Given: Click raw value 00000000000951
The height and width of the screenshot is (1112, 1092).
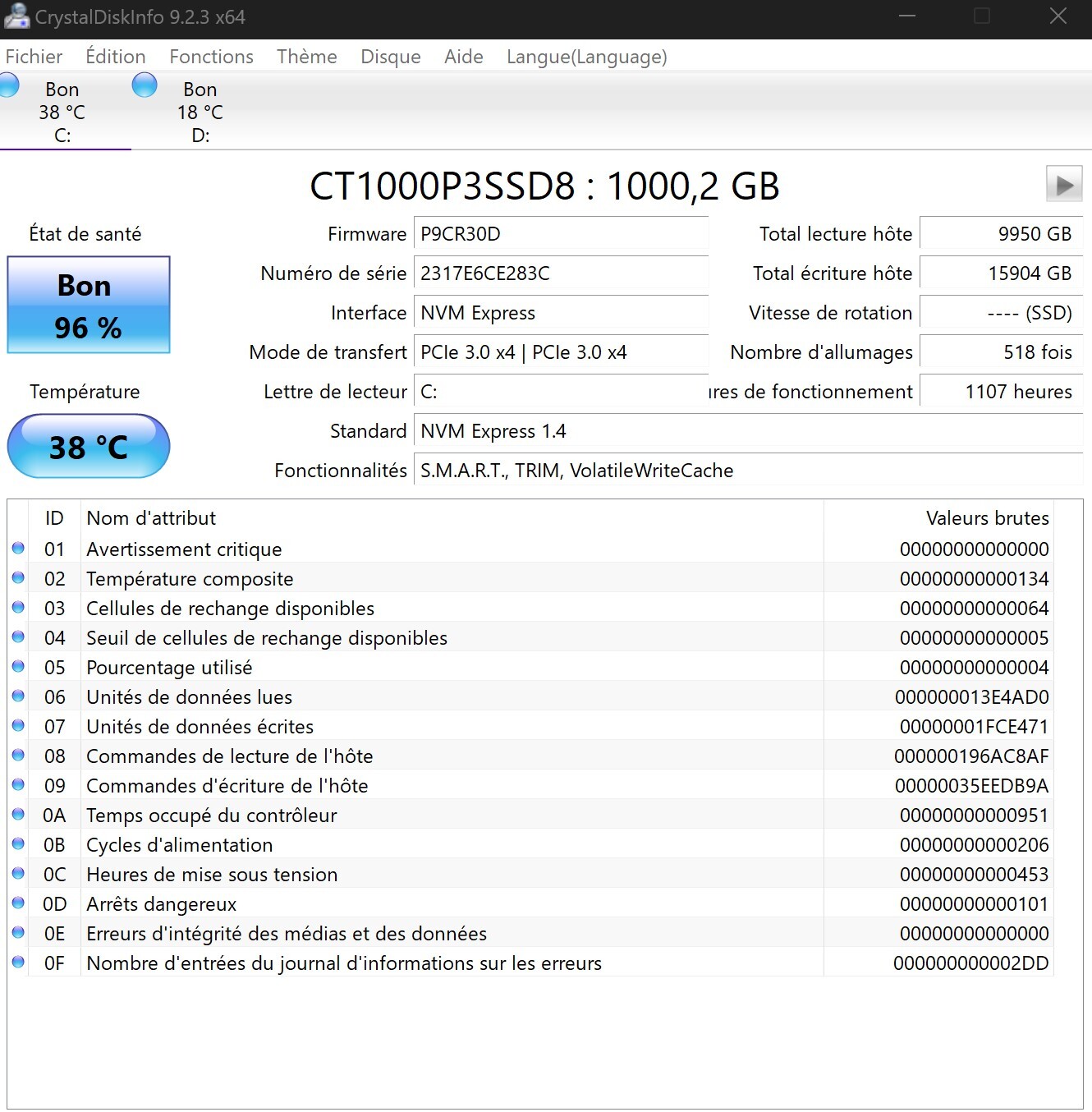Looking at the screenshot, I should [x=974, y=816].
